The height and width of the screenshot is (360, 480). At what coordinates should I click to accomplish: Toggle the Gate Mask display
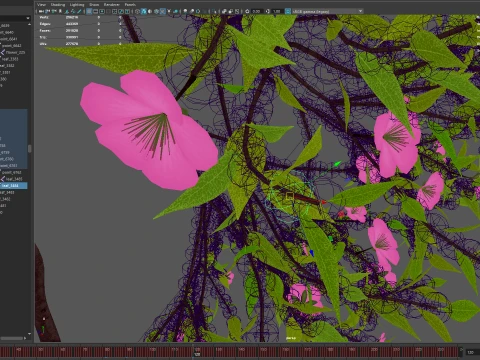pos(108,11)
